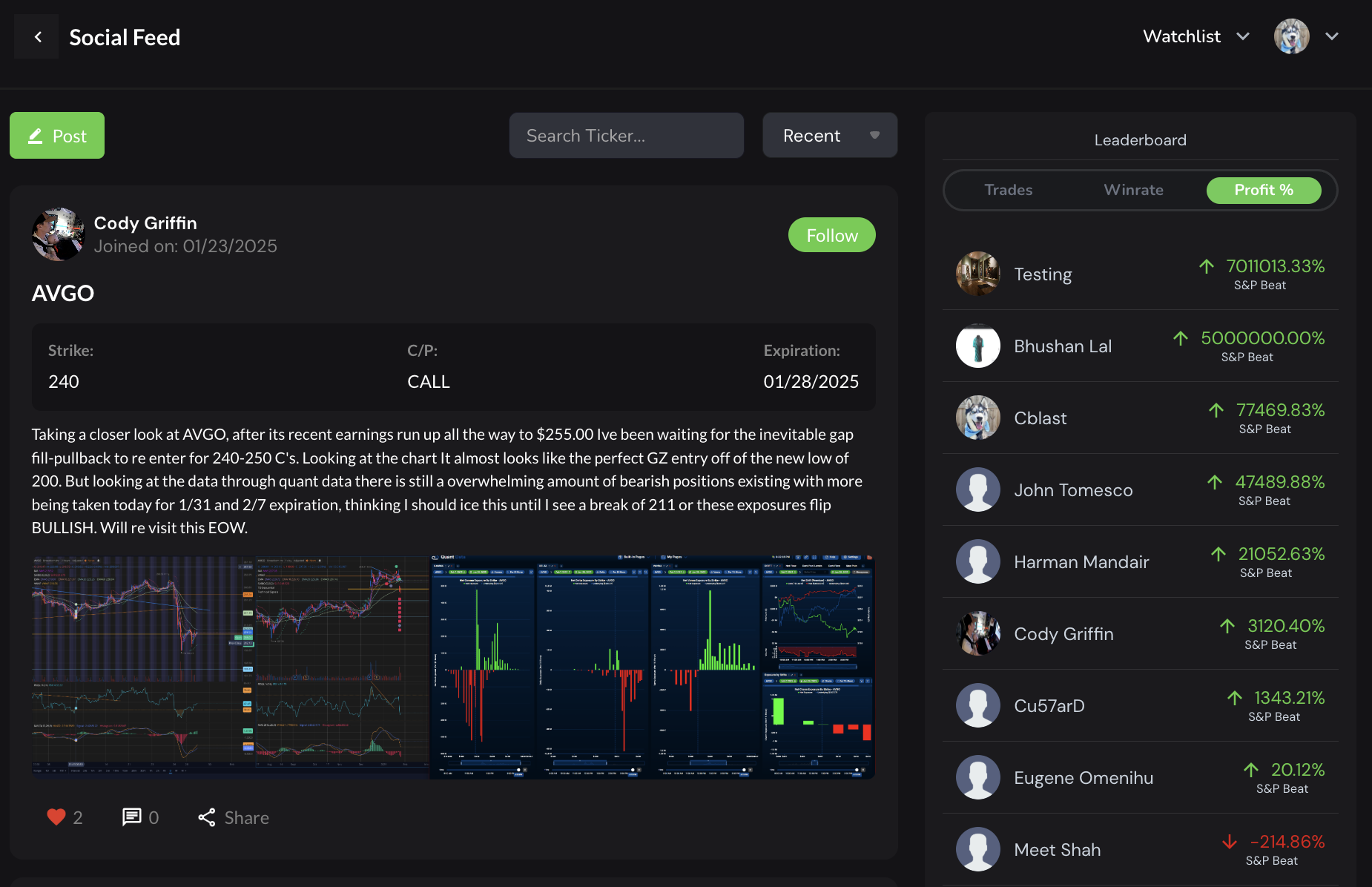This screenshot has width=1372, height=887.
Task: Like the AVGO post with heart icon
Action: [56, 817]
